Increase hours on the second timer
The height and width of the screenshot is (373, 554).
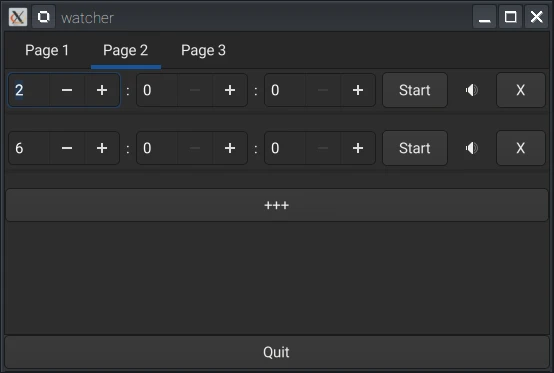click(x=102, y=148)
